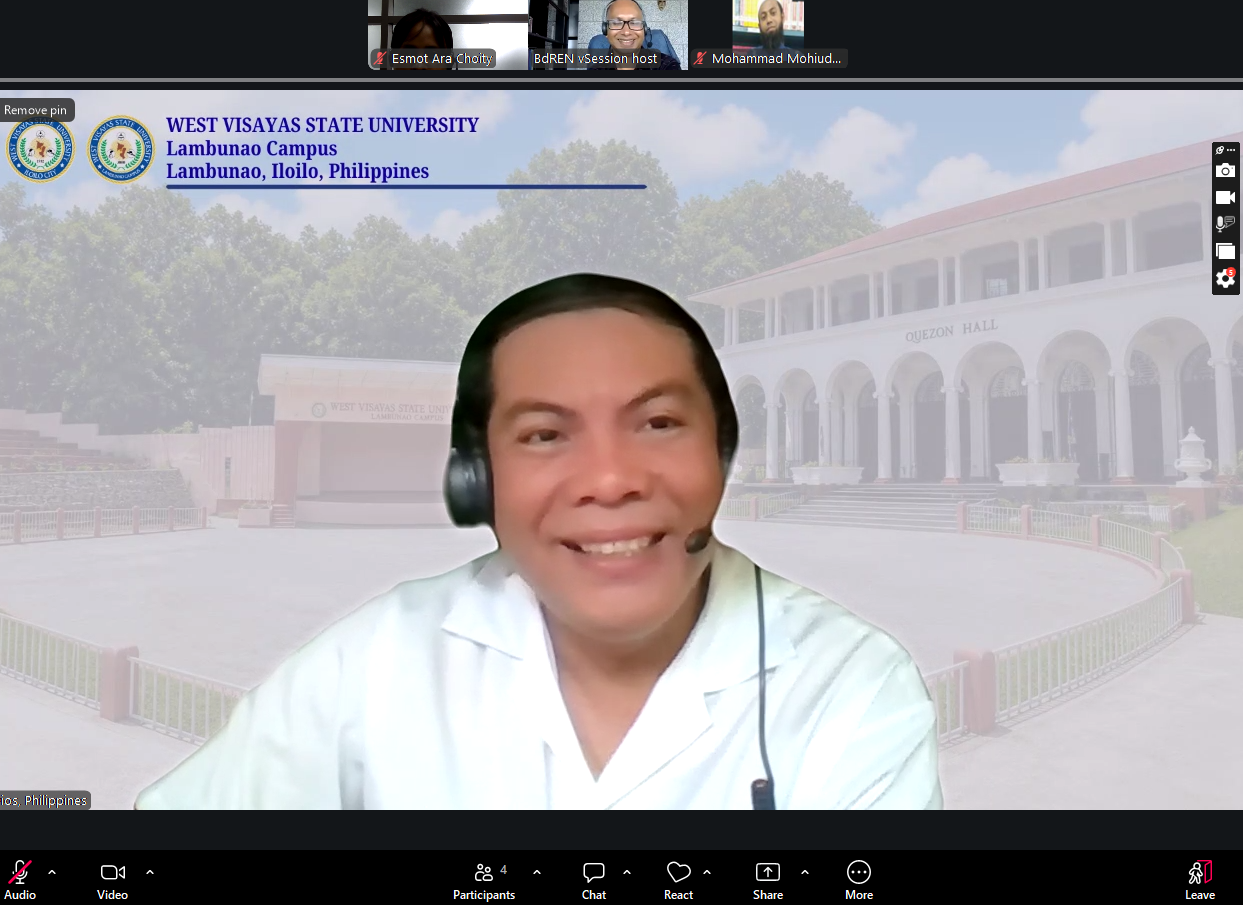Open the Chat panel
Image resolution: width=1243 pixels, height=905 pixels.
point(594,880)
